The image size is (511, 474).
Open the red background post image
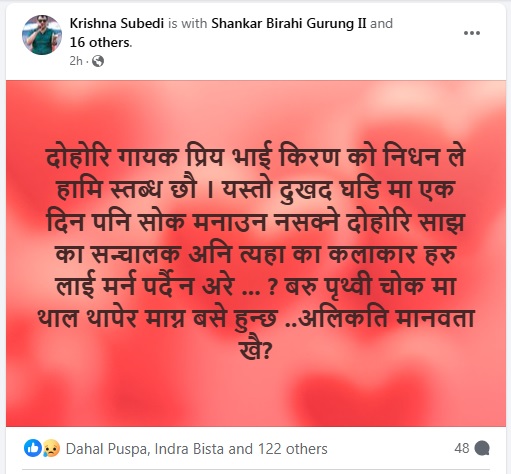(x=256, y=253)
